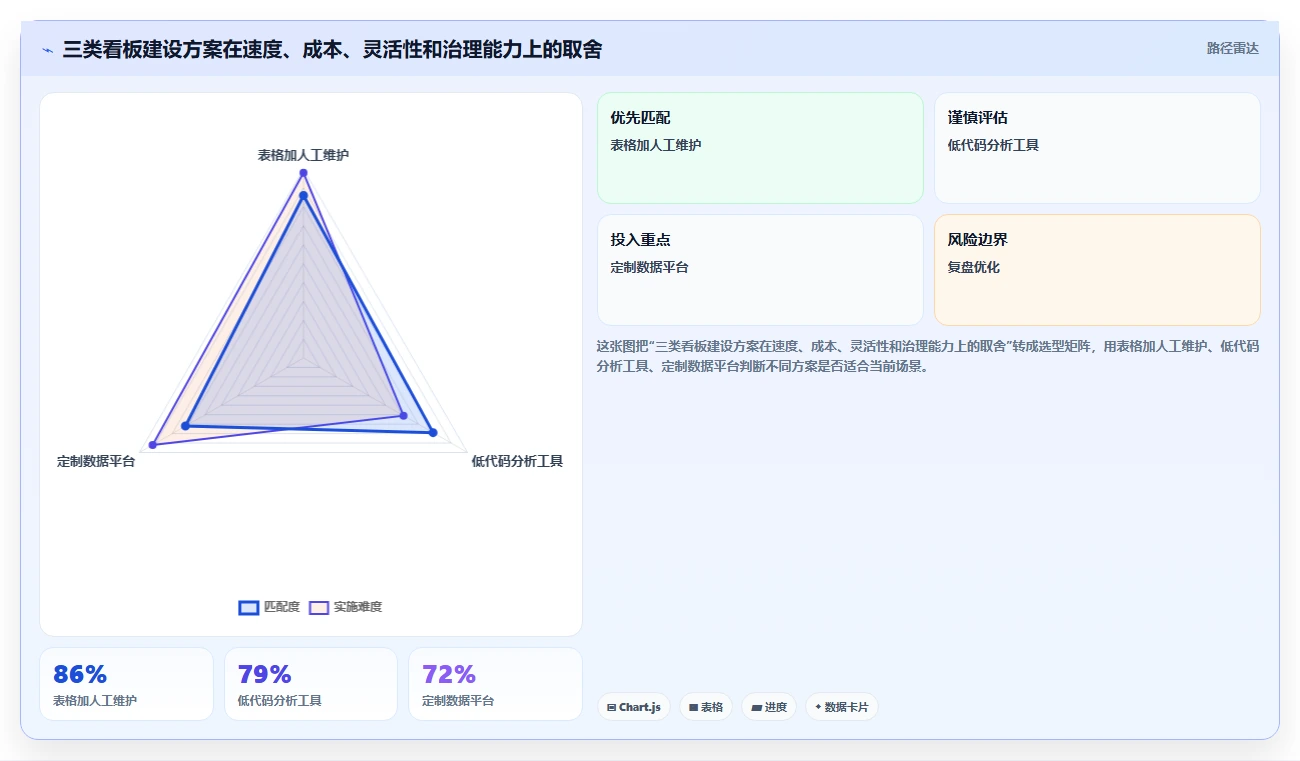
Task: Click the blue 匹配度 point near 低代码分析工具
Action: click(433, 432)
